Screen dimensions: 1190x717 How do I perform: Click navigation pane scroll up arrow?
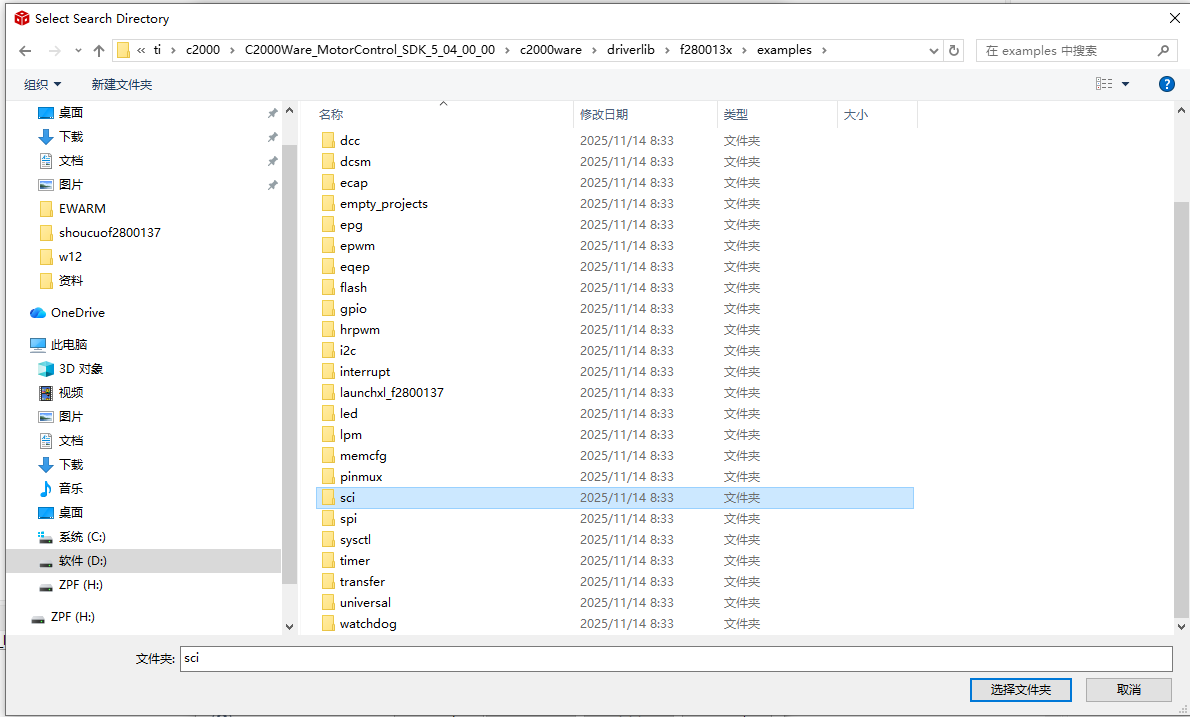(x=289, y=111)
